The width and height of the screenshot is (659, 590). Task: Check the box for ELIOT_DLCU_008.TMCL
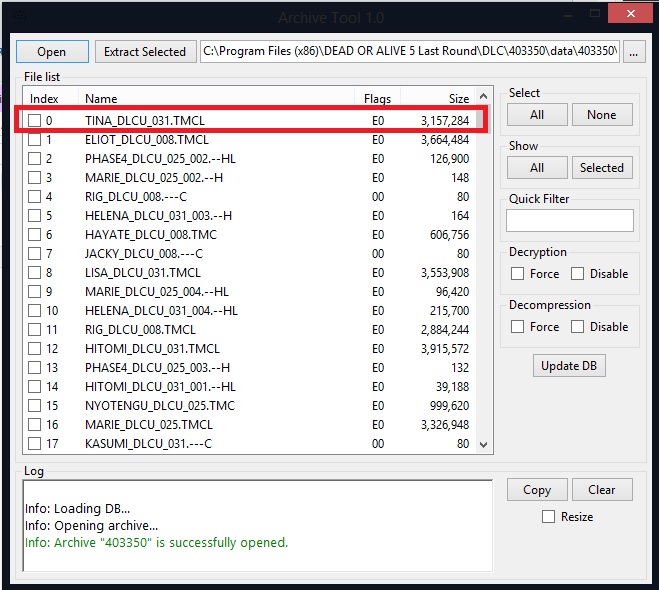pyautogui.click(x=34, y=140)
